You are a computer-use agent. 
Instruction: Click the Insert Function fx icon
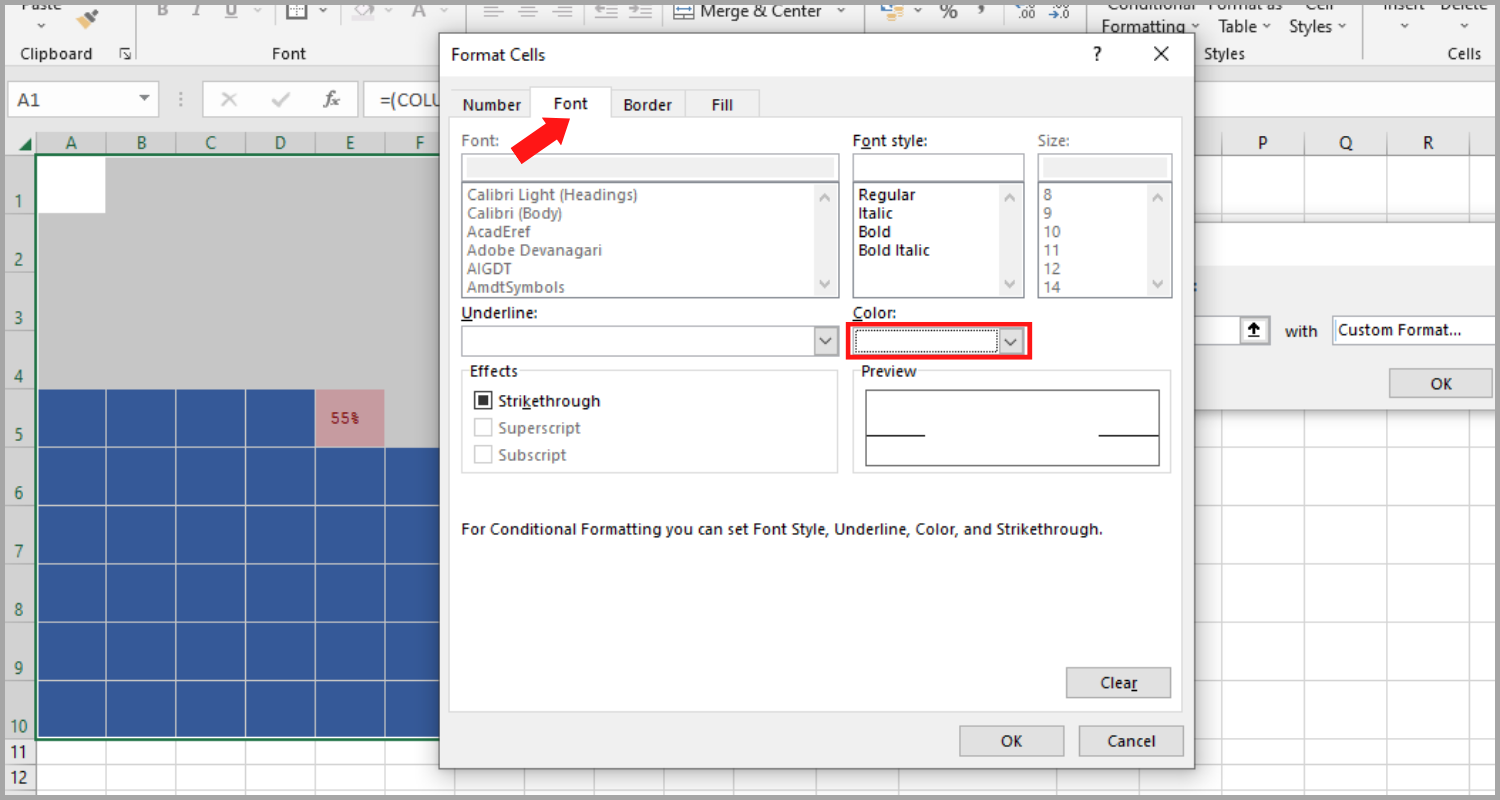tap(332, 100)
